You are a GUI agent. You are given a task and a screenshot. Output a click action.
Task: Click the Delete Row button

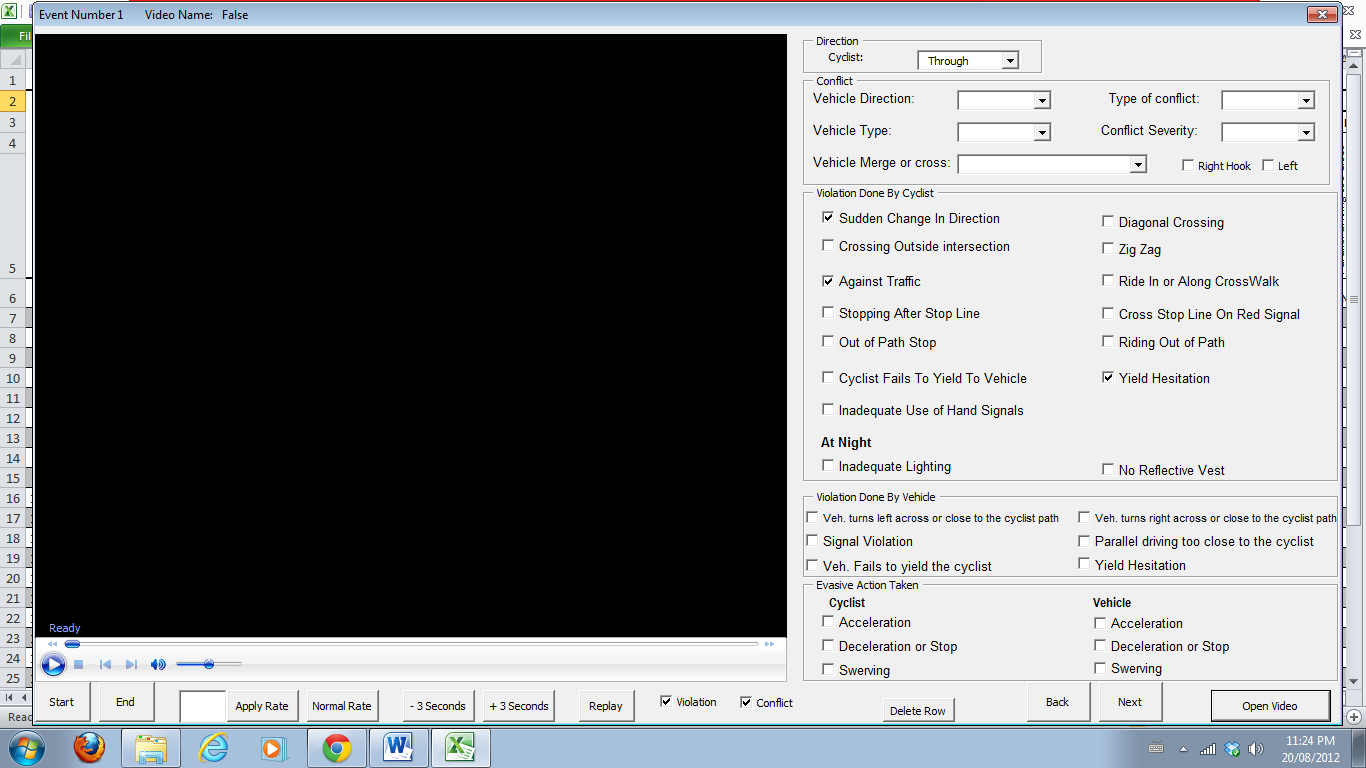[919, 710]
